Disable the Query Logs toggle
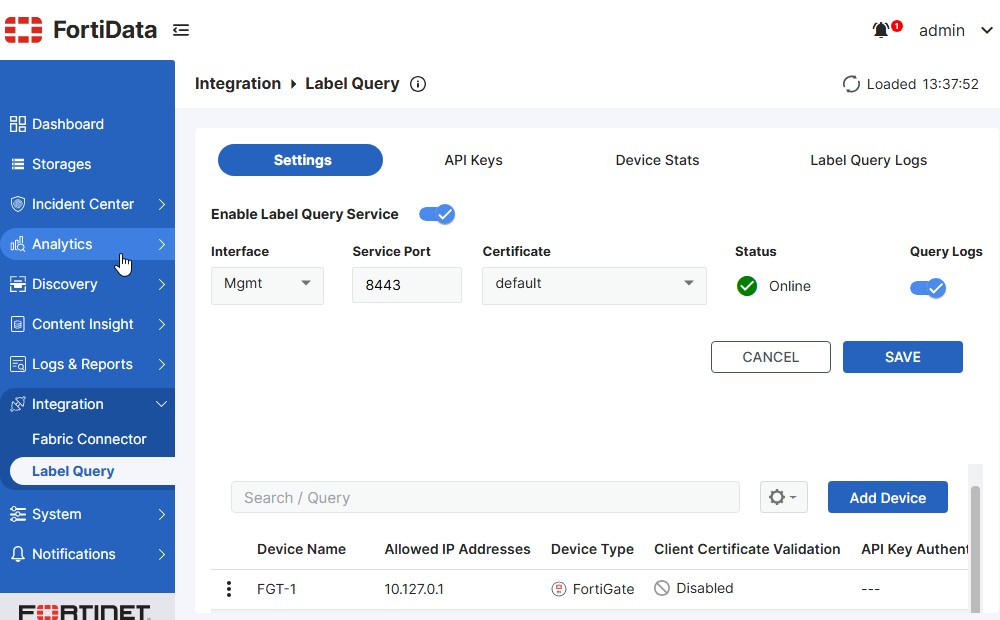 click(928, 288)
